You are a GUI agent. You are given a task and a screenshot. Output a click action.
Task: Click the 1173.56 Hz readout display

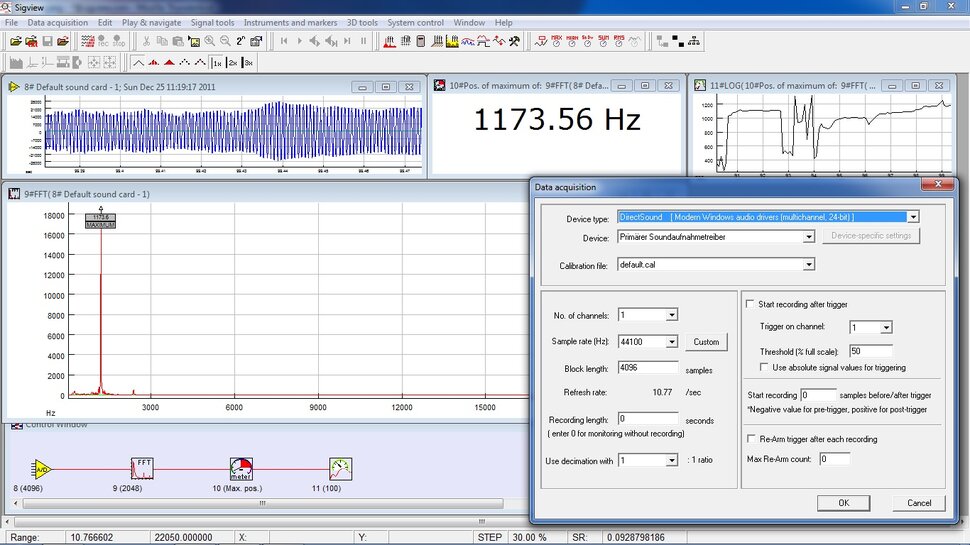click(557, 119)
